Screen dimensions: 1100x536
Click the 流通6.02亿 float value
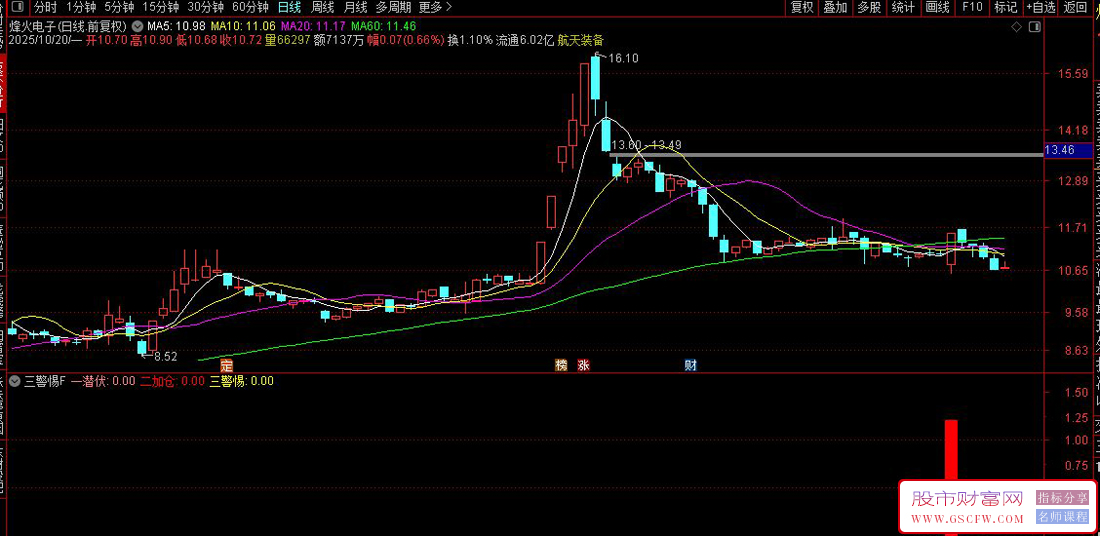tap(524, 40)
